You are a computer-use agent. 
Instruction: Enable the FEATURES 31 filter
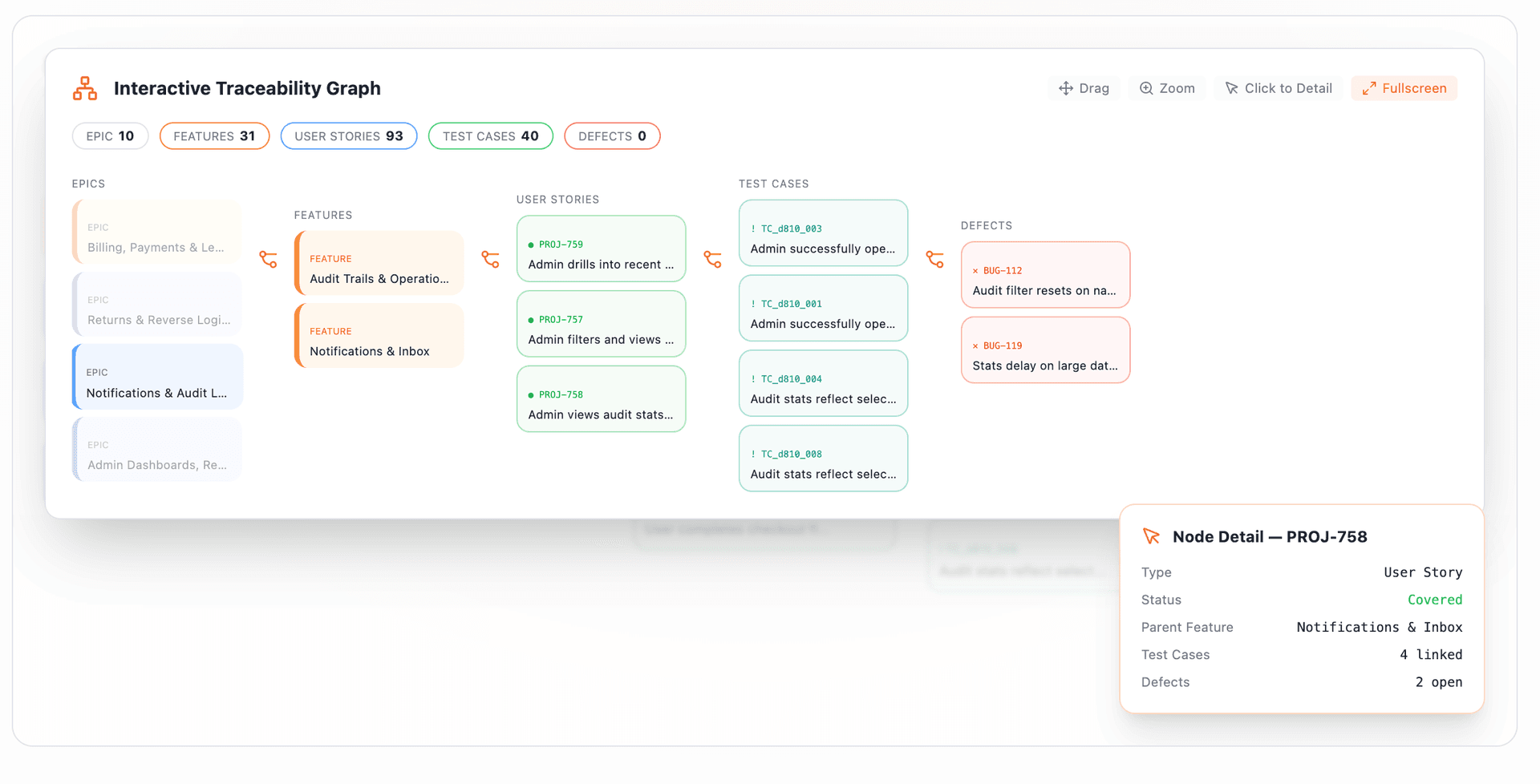point(214,135)
